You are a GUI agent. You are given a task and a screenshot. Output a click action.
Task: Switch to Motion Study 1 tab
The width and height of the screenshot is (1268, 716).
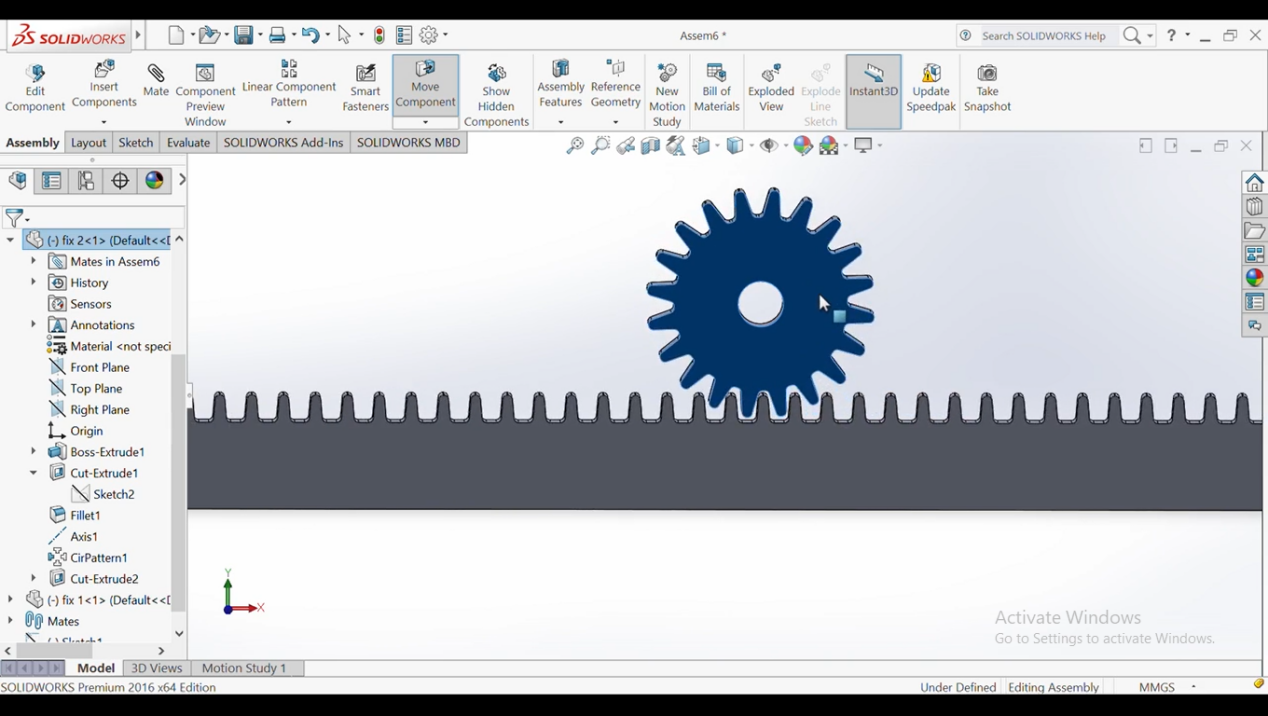point(244,668)
